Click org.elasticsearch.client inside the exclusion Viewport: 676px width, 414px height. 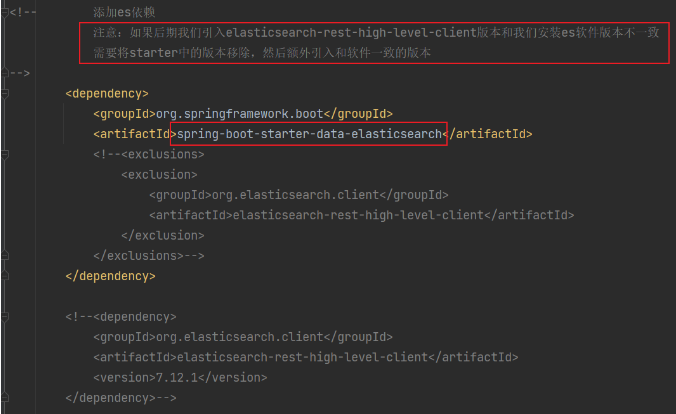295,195
